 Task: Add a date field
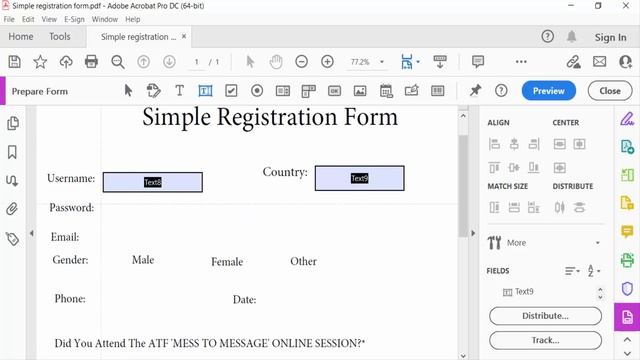[386, 91]
